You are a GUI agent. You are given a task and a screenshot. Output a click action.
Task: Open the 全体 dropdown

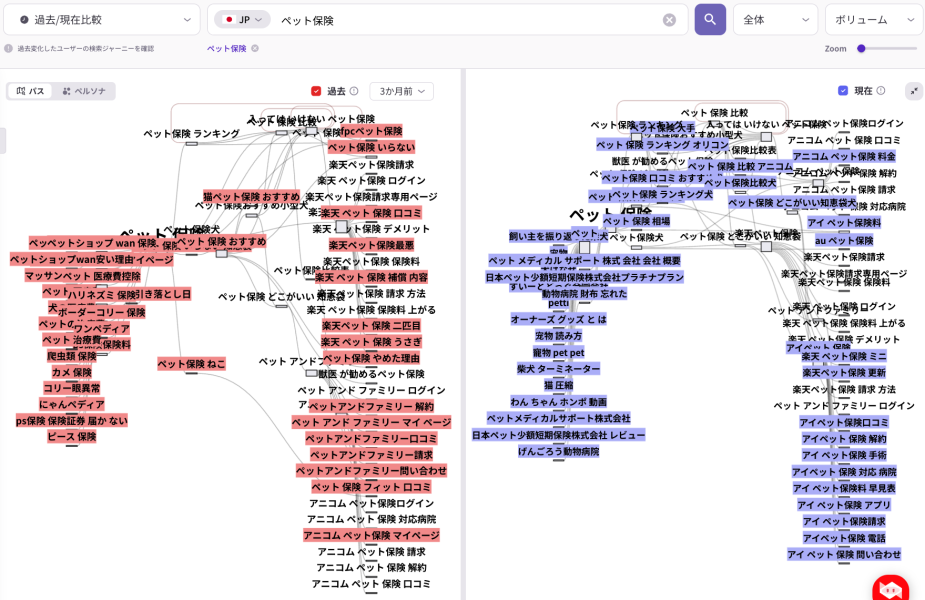pos(775,19)
